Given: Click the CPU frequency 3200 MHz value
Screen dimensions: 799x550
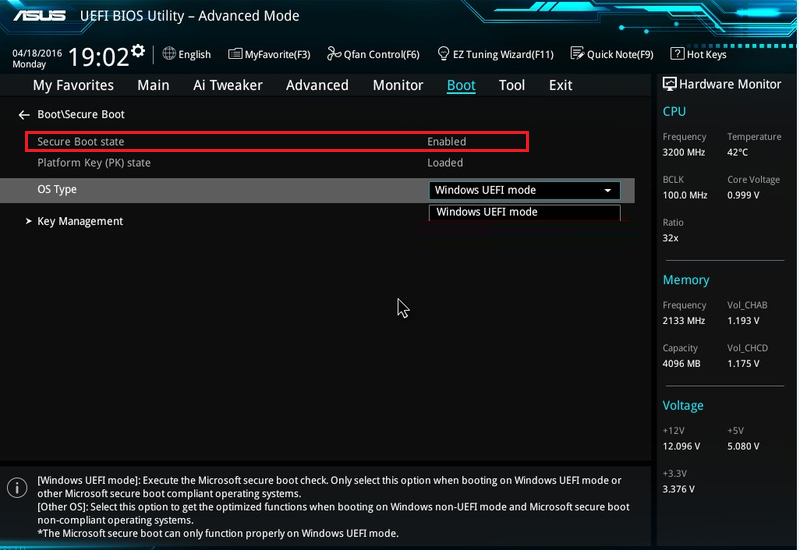Looking at the screenshot, I should point(684,152).
